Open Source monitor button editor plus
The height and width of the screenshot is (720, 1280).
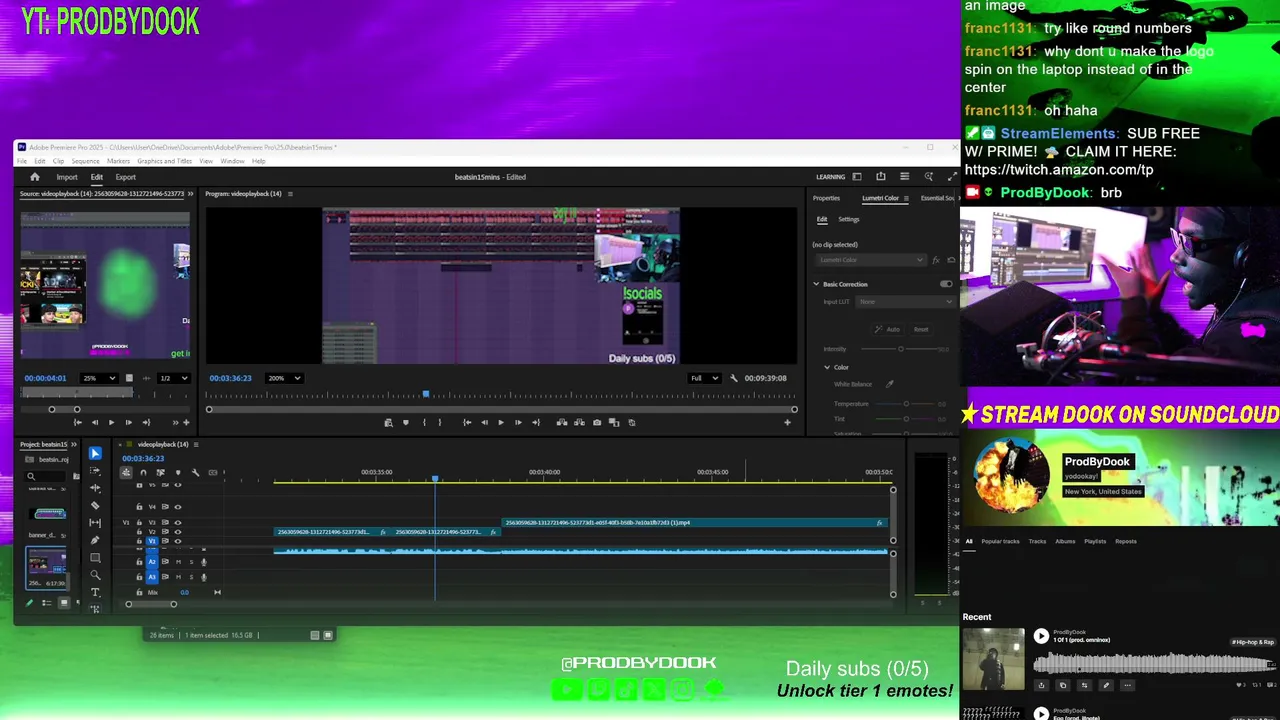coord(186,422)
